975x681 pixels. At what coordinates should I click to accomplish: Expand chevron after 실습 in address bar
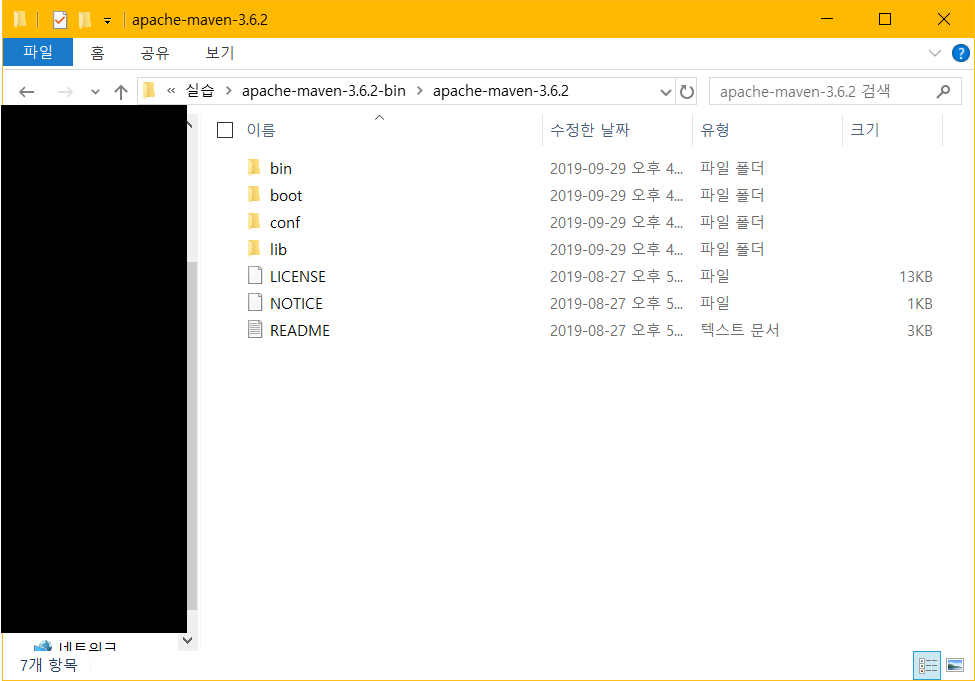point(229,91)
